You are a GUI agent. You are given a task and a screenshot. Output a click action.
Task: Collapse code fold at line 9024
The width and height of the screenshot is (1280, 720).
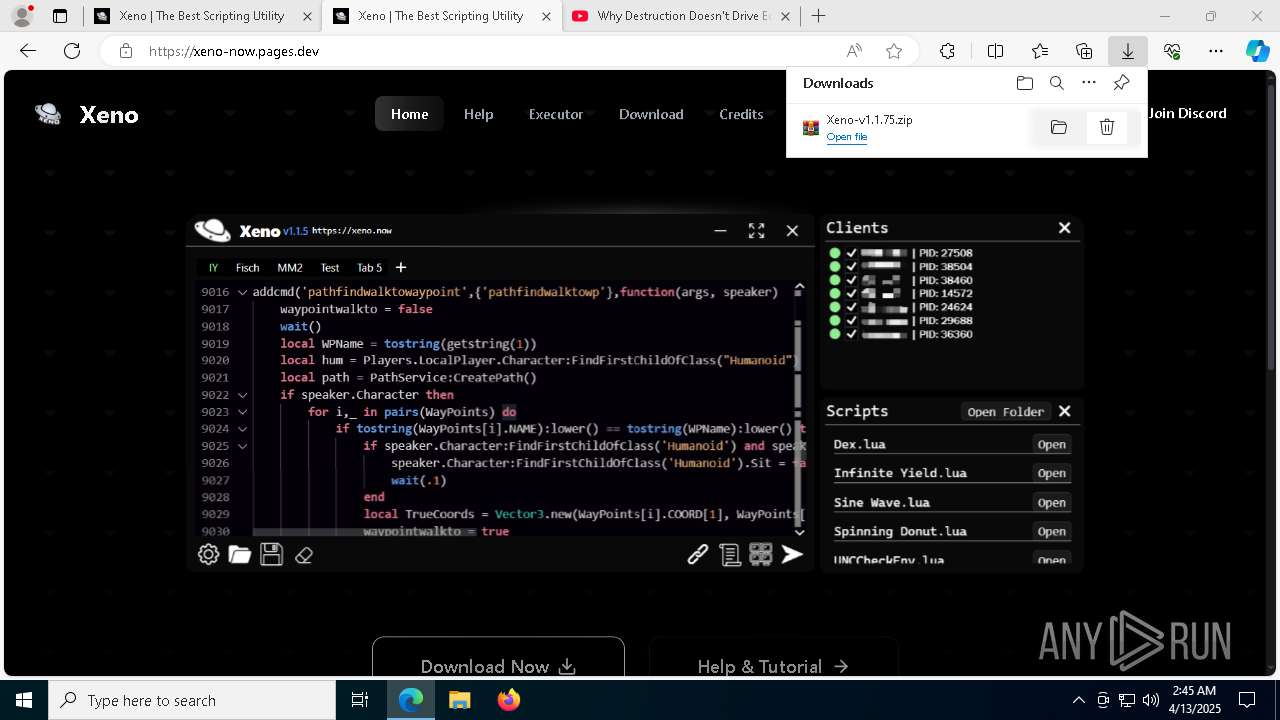click(242, 429)
